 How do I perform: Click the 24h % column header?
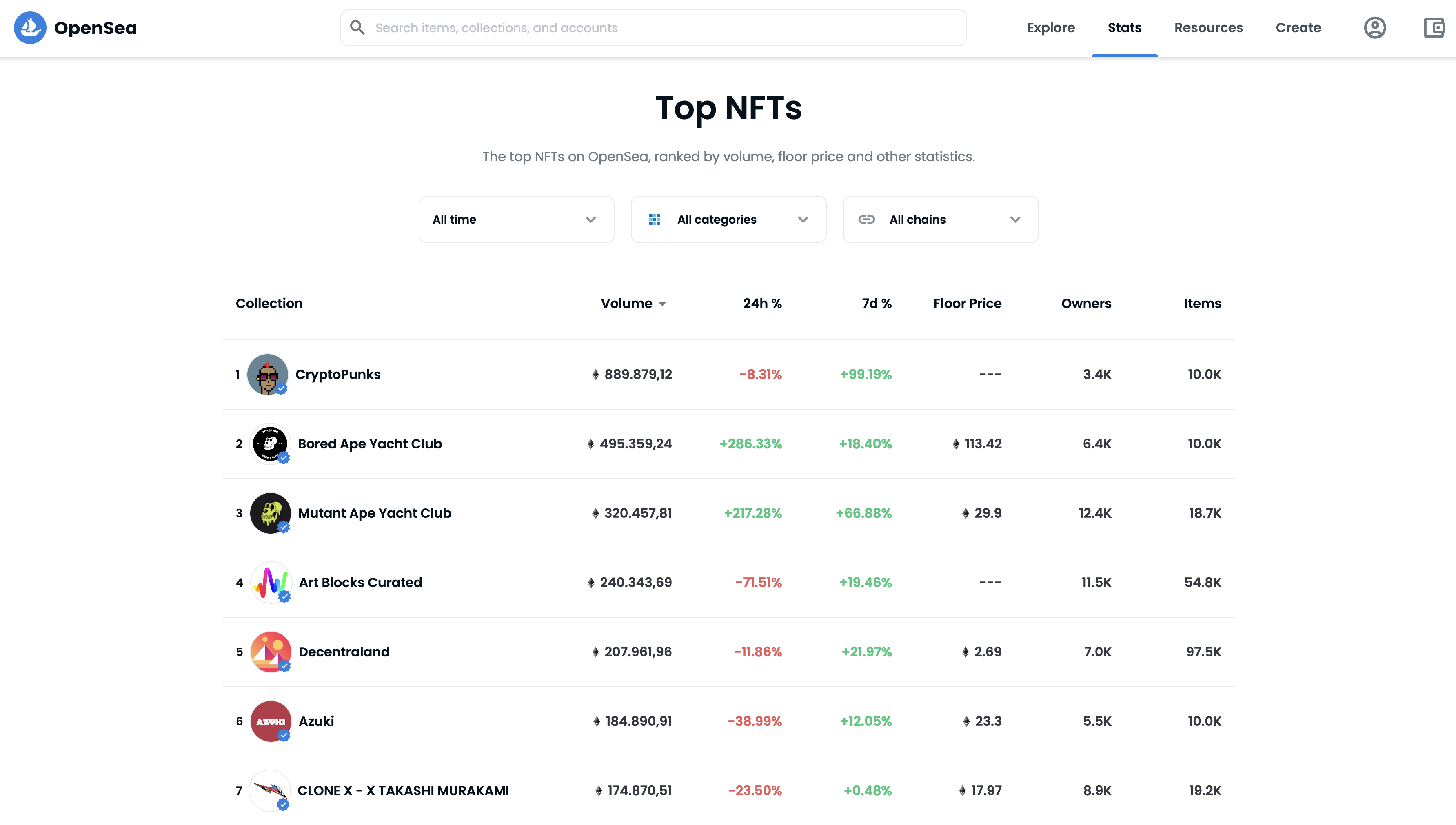click(762, 304)
